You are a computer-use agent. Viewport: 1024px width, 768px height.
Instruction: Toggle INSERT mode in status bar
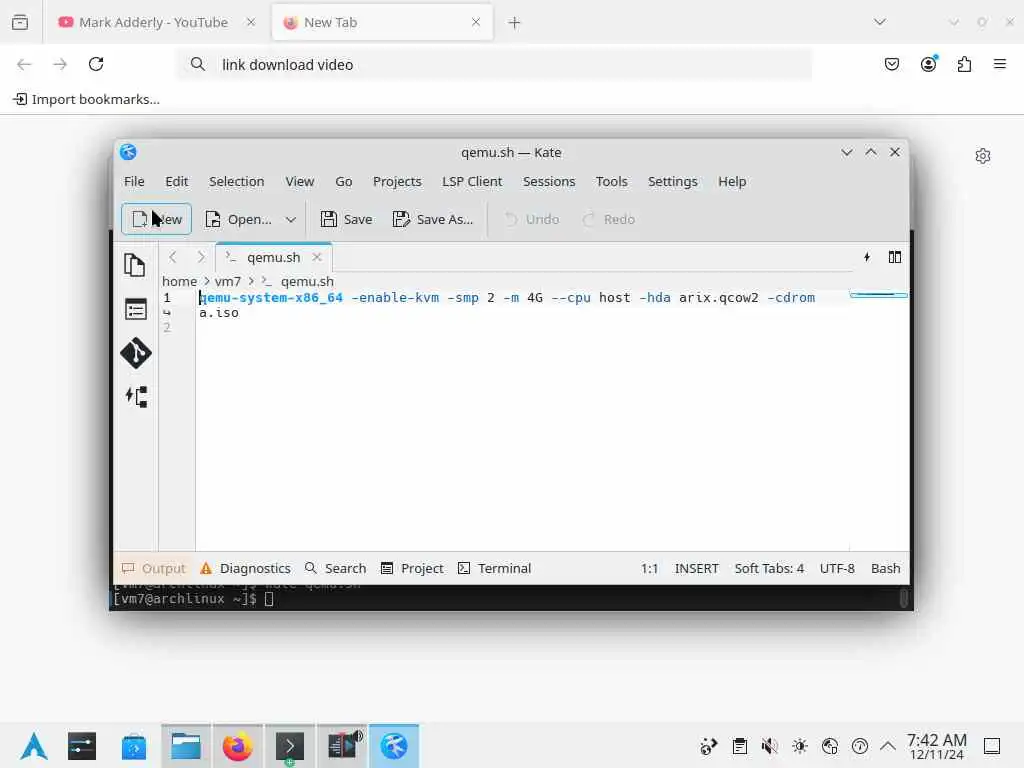(696, 568)
